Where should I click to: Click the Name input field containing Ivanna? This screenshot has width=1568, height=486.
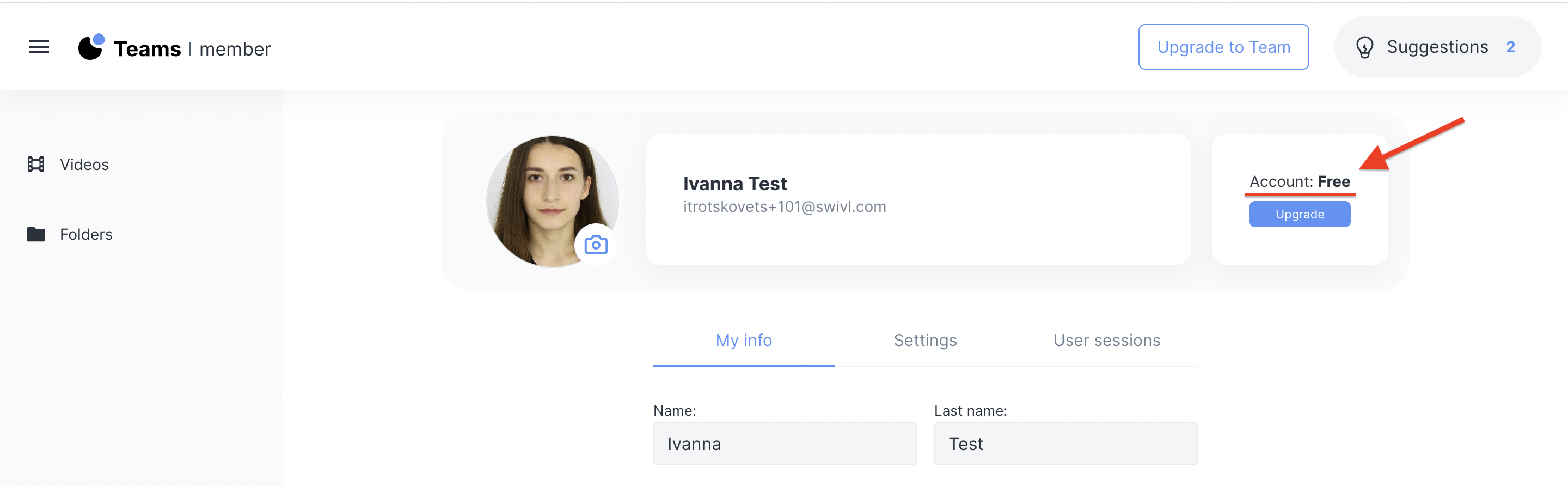click(784, 444)
